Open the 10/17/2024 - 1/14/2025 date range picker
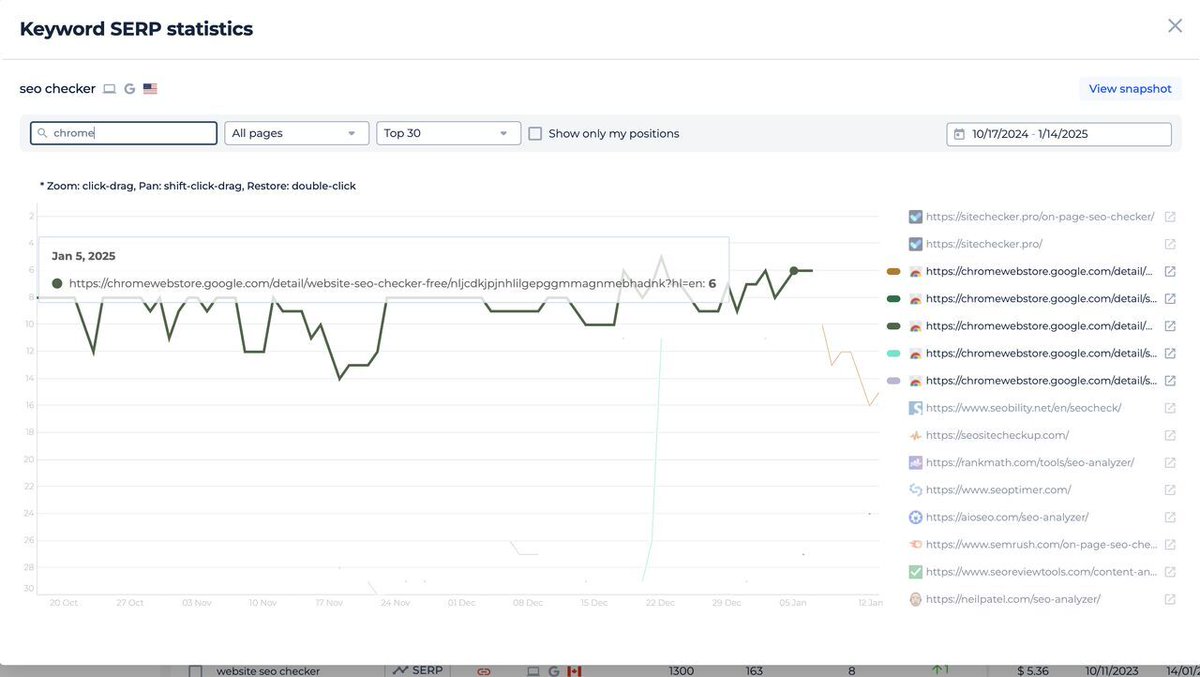Image resolution: width=1200 pixels, height=677 pixels. pyautogui.click(x=1058, y=134)
